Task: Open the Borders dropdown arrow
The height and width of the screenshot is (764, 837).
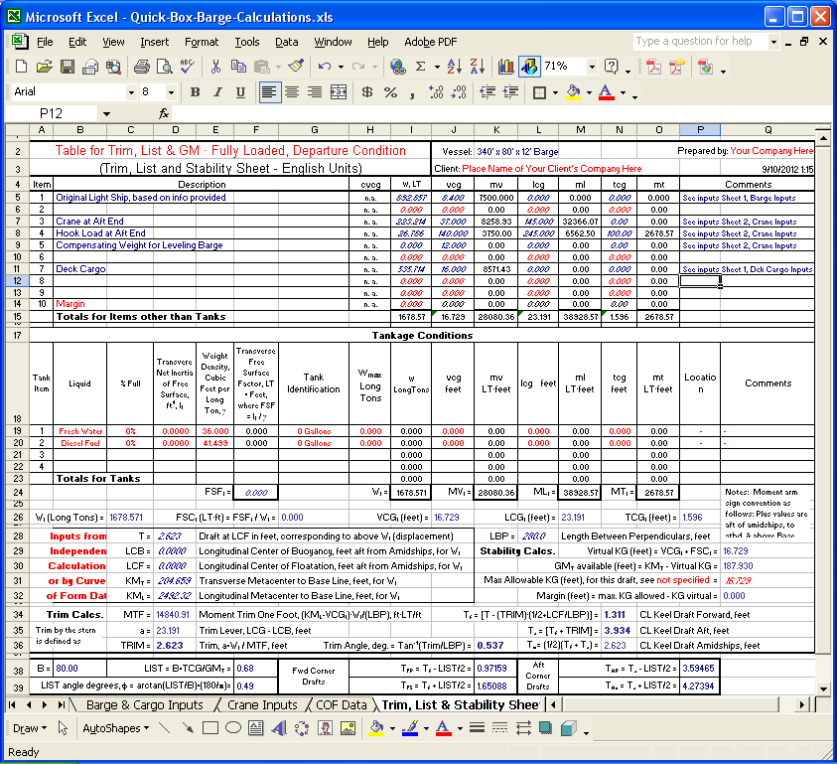Action: [x=555, y=93]
